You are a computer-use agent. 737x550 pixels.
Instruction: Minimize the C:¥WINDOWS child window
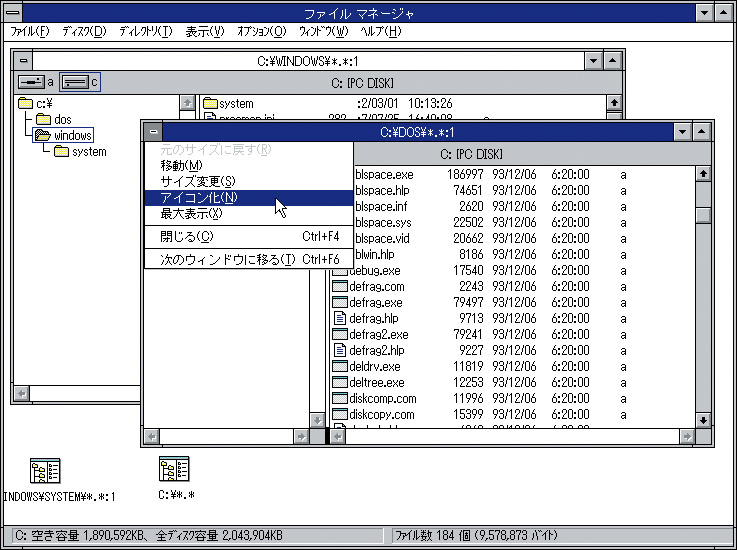[x=593, y=61]
